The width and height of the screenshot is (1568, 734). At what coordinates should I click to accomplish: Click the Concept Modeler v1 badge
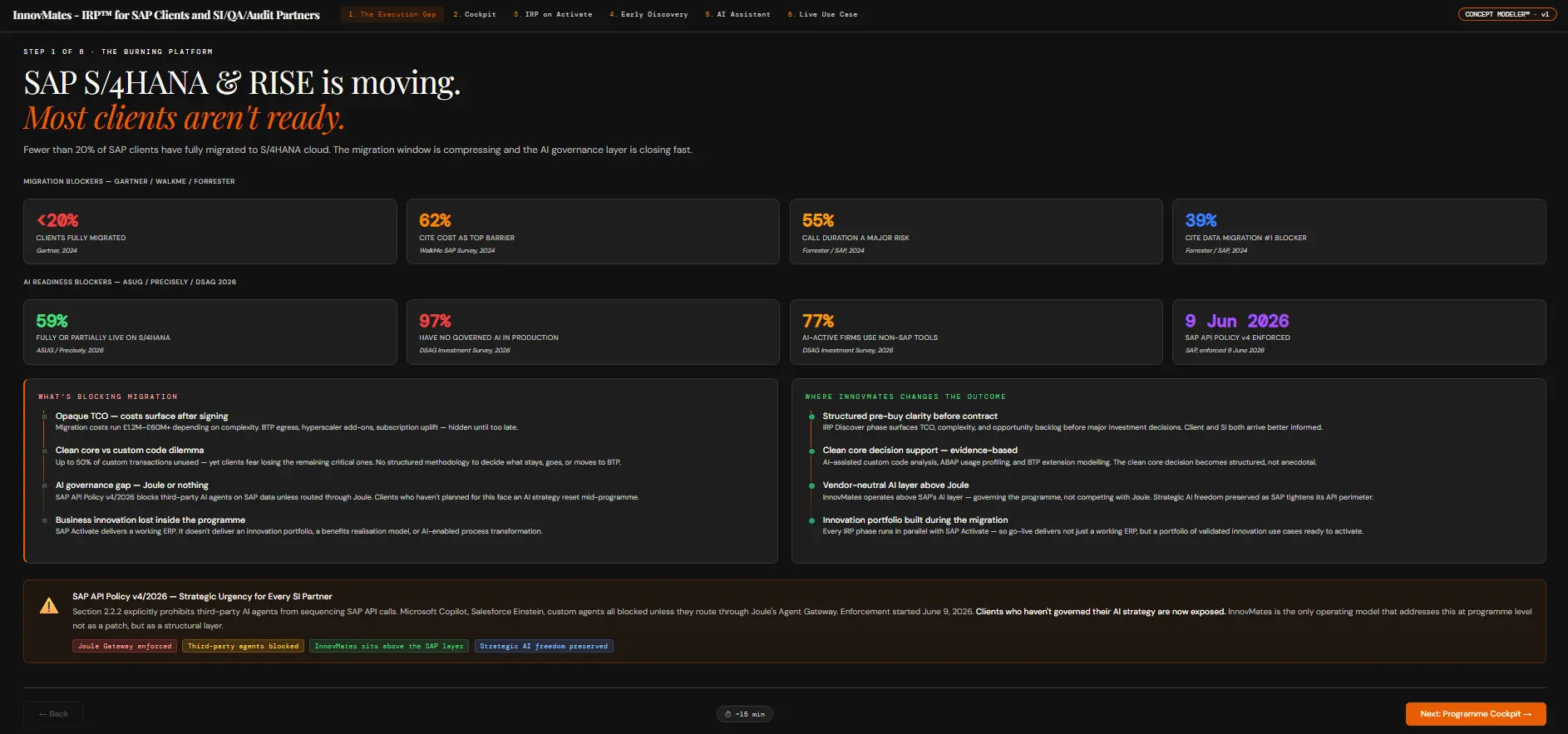point(1506,14)
